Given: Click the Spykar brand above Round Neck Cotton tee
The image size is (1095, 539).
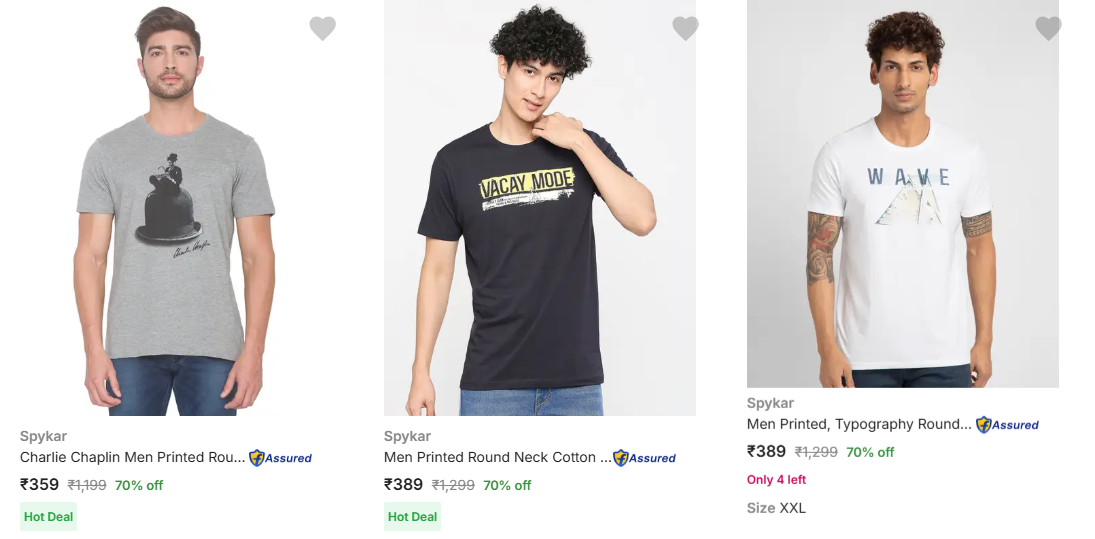Looking at the screenshot, I should [x=407, y=436].
